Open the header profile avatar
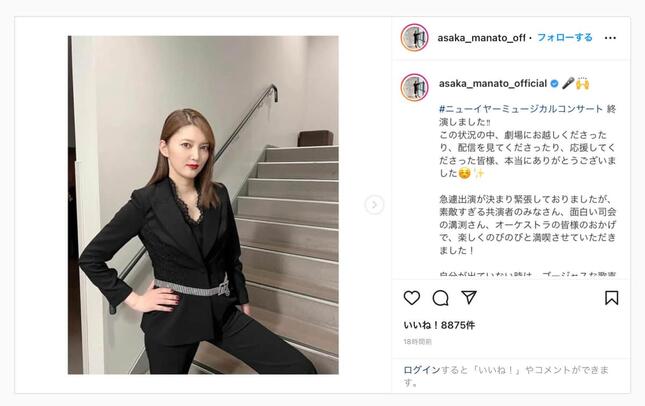 click(415, 37)
